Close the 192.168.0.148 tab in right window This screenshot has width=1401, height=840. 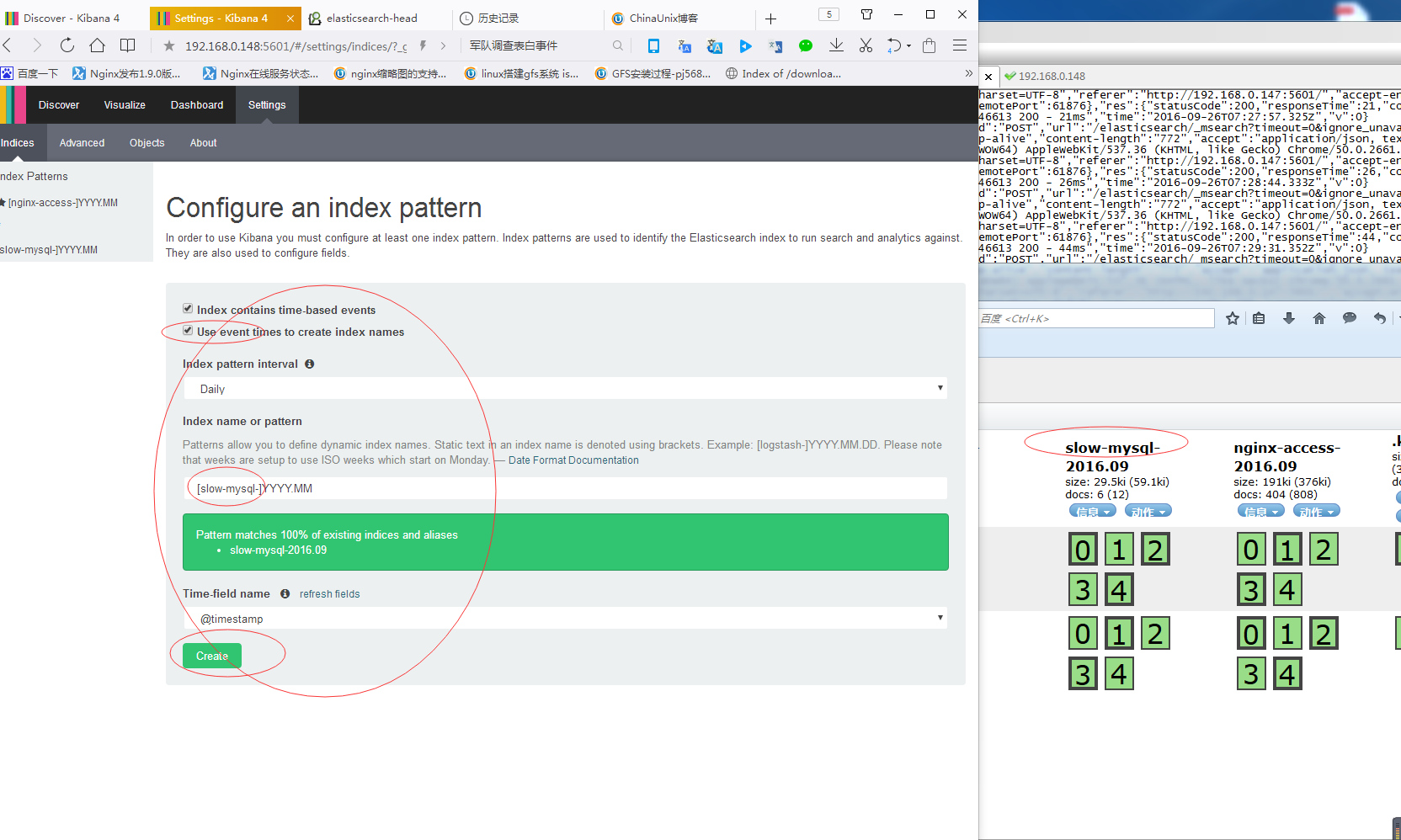[x=988, y=77]
